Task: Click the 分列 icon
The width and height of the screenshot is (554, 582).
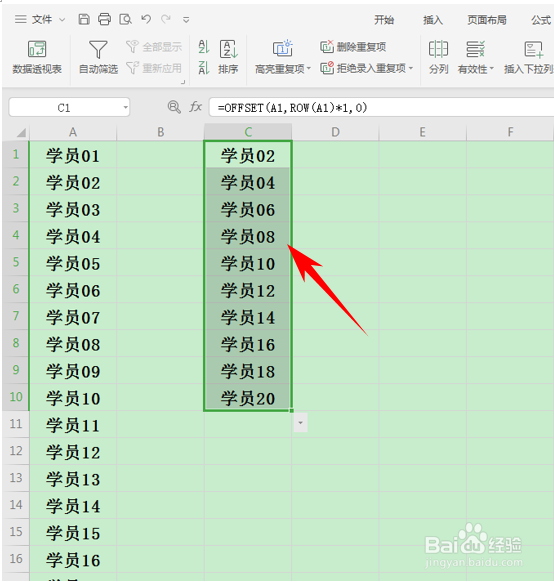Action: click(x=438, y=49)
